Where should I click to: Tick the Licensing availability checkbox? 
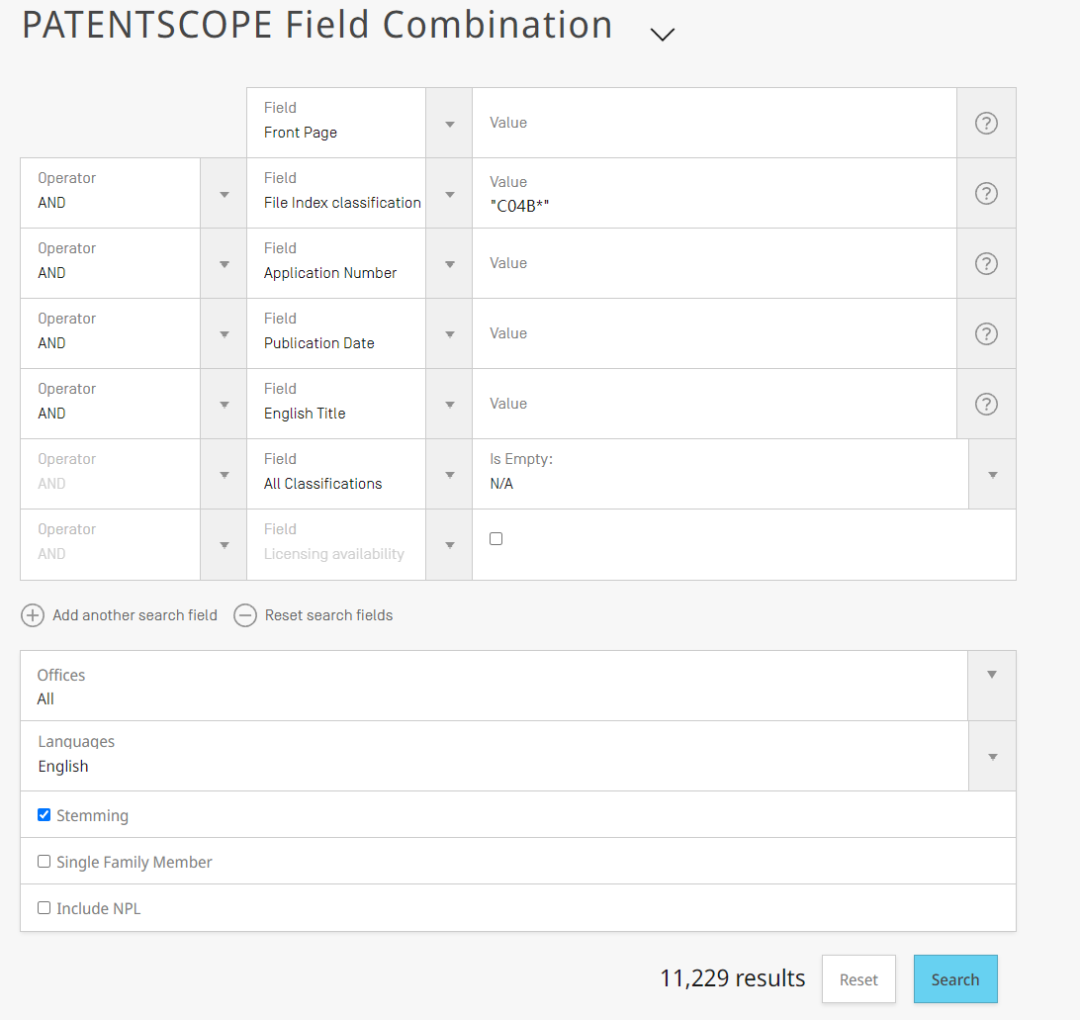tap(496, 539)
